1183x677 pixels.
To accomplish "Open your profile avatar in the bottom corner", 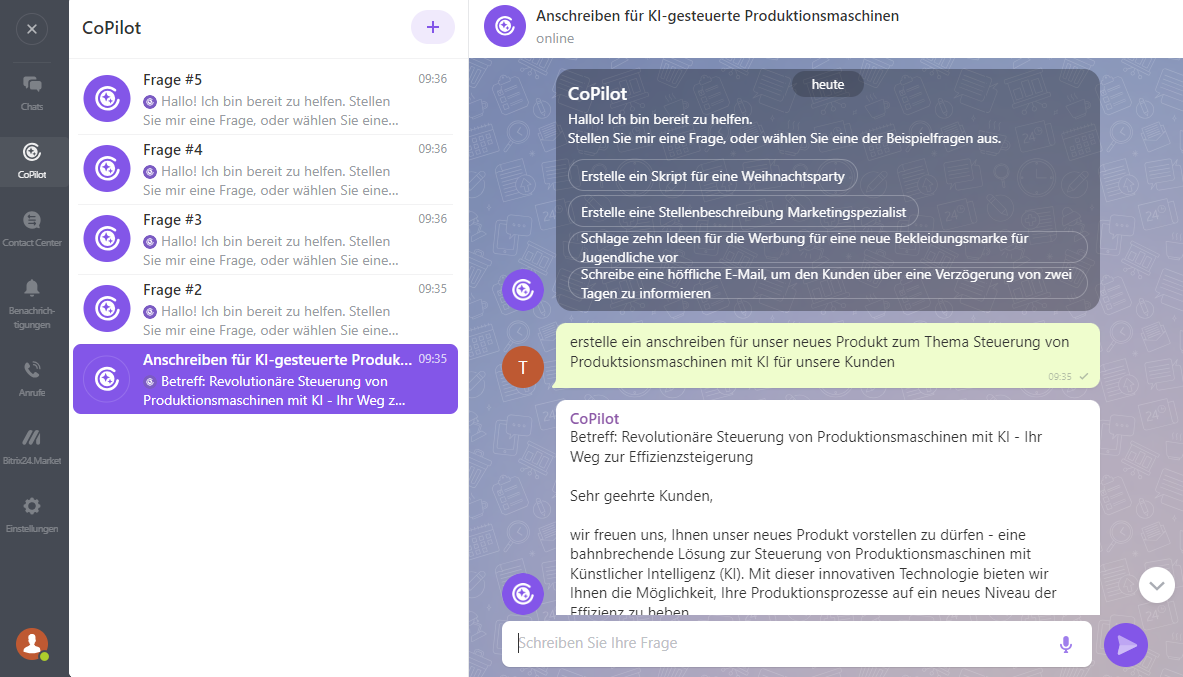I will pyautogui.click(x=32, y=645).
